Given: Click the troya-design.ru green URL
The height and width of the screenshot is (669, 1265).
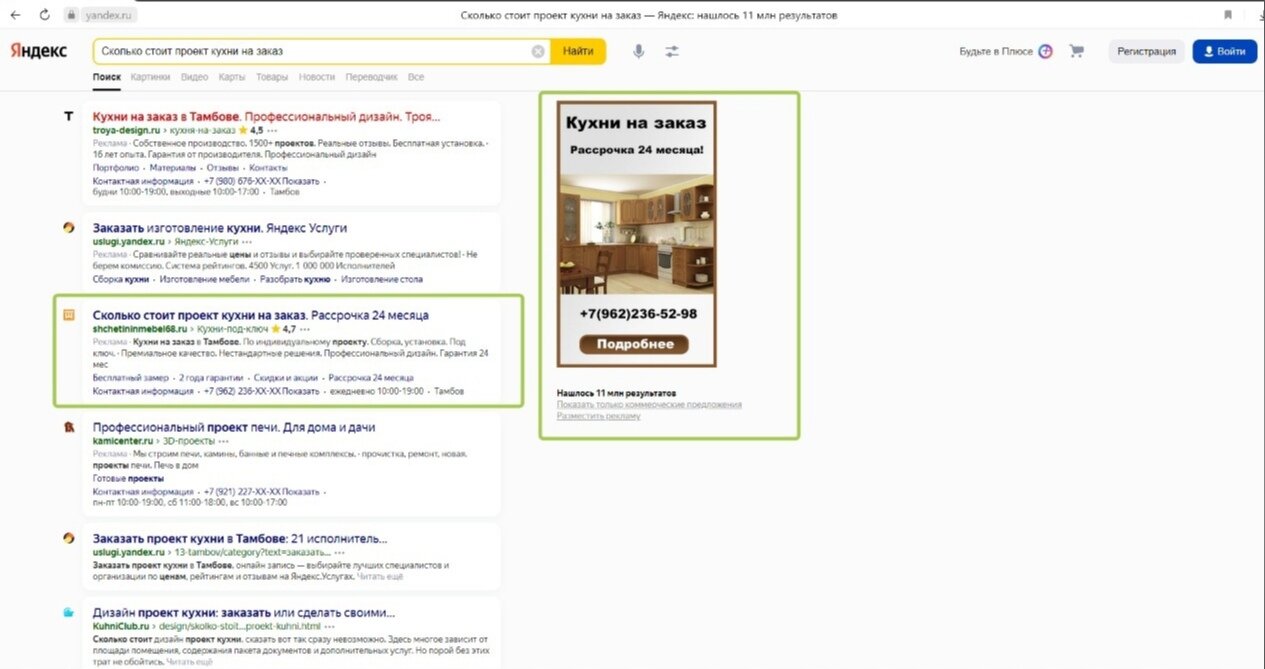Looking at the screenshot, I should [126, 130].
